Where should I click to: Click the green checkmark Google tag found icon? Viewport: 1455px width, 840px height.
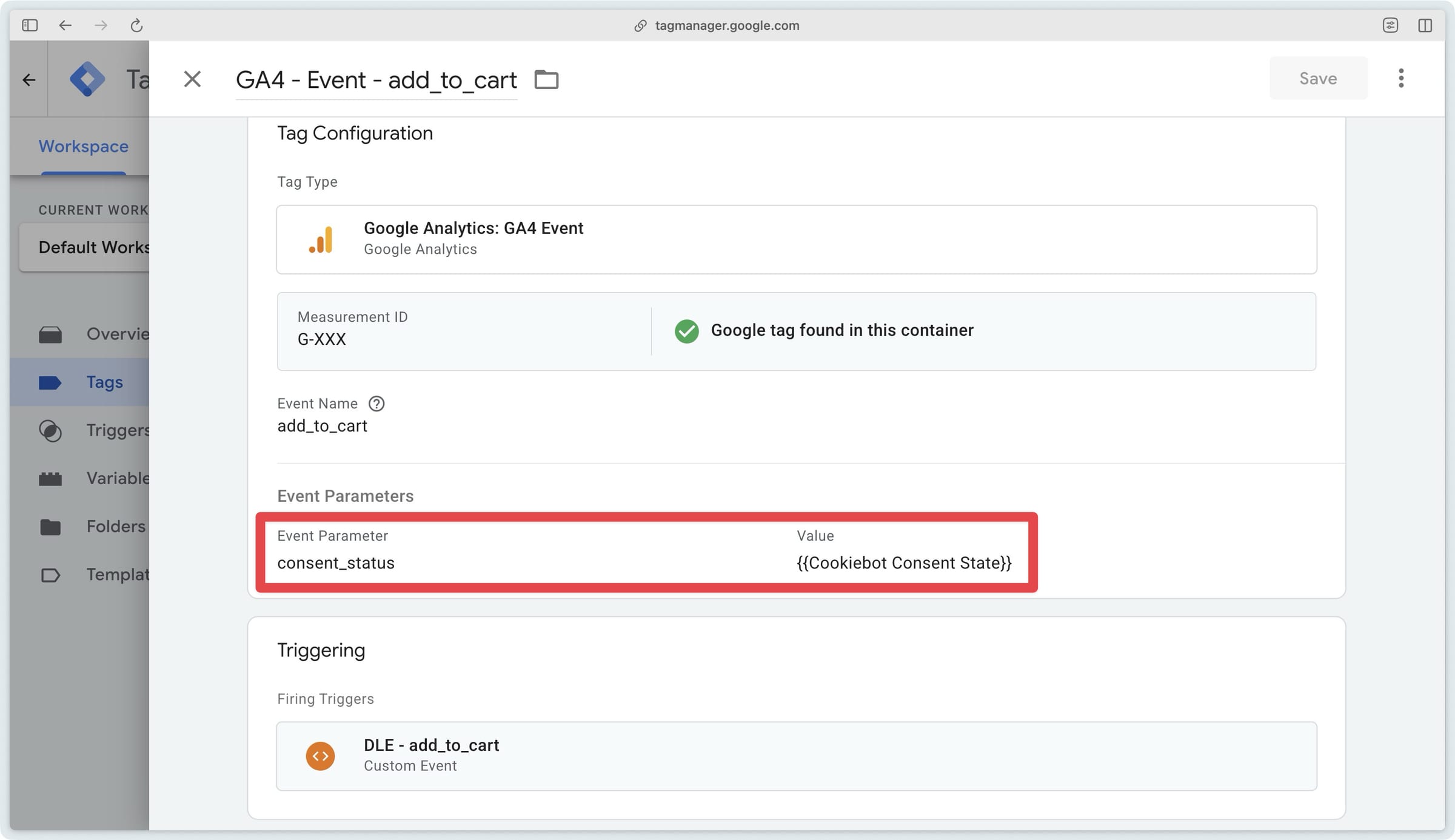coord(687,331)
